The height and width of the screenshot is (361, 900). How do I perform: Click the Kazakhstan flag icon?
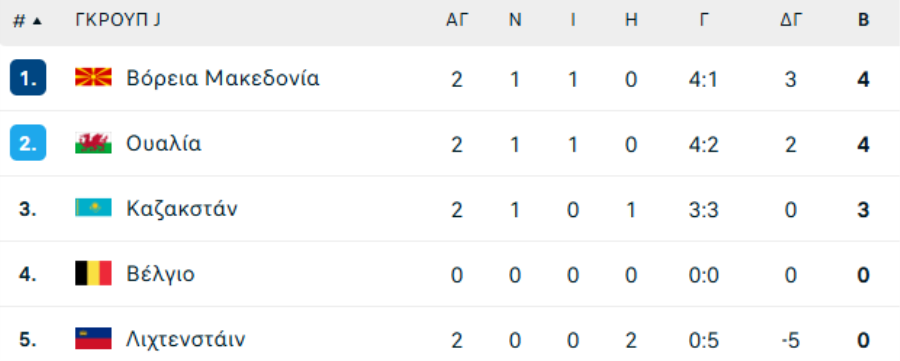point(93,208)
